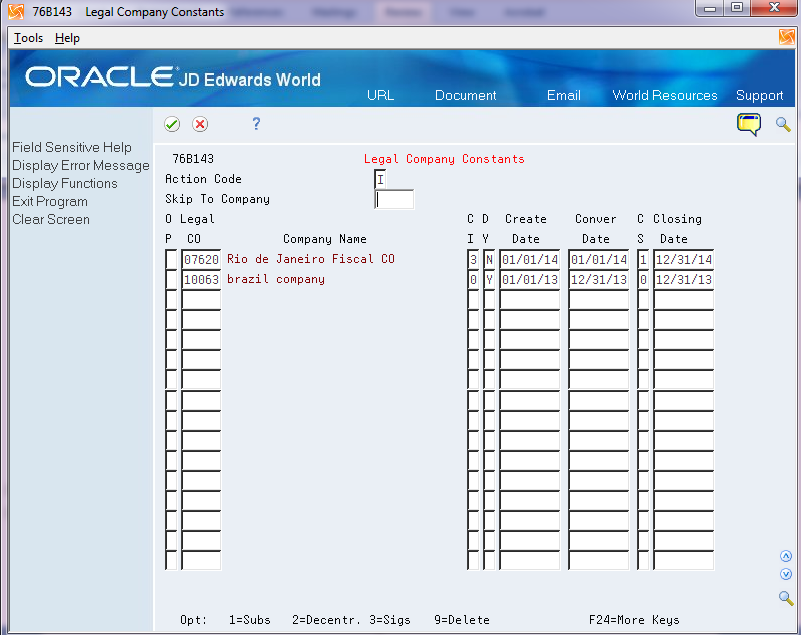This screenshot has width=801, height=635.
Task: Click CS field showing 1
Action: [643, 260]
